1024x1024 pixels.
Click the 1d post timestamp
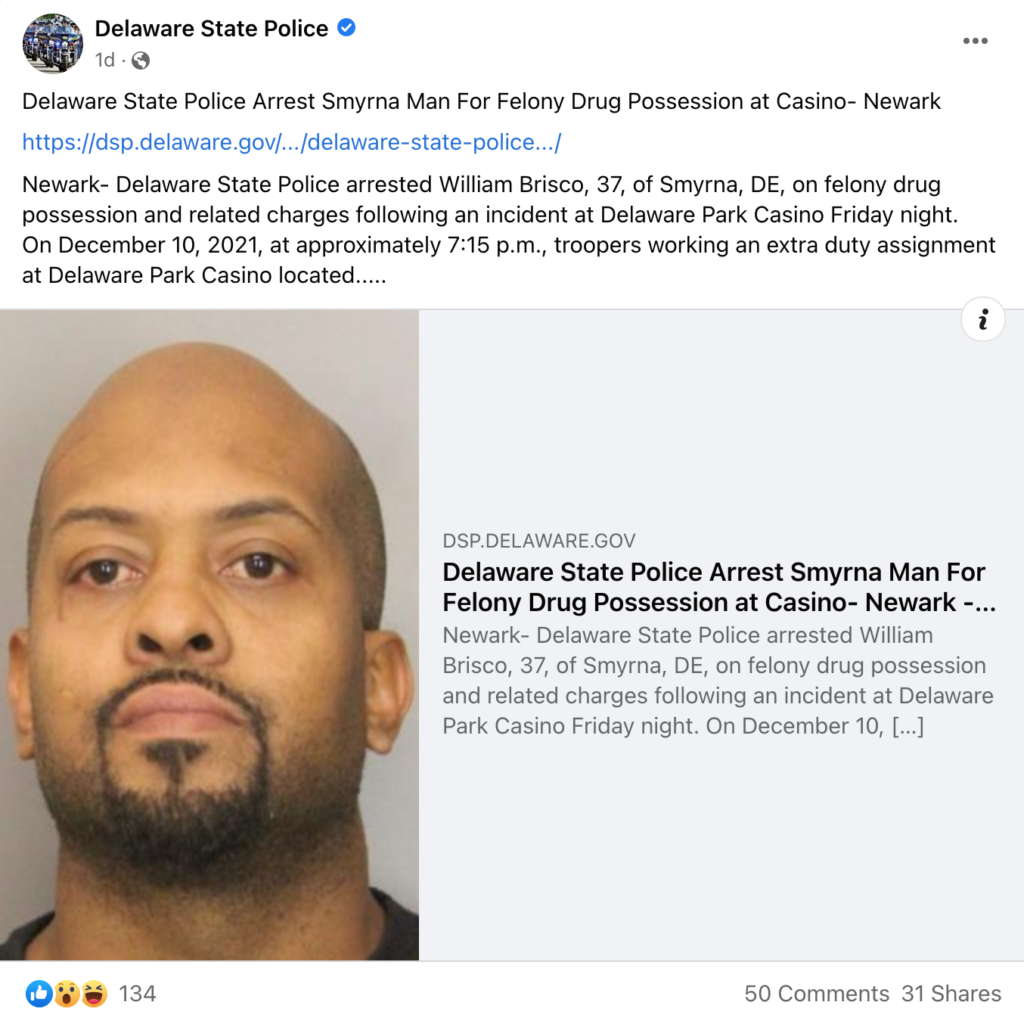104,60
